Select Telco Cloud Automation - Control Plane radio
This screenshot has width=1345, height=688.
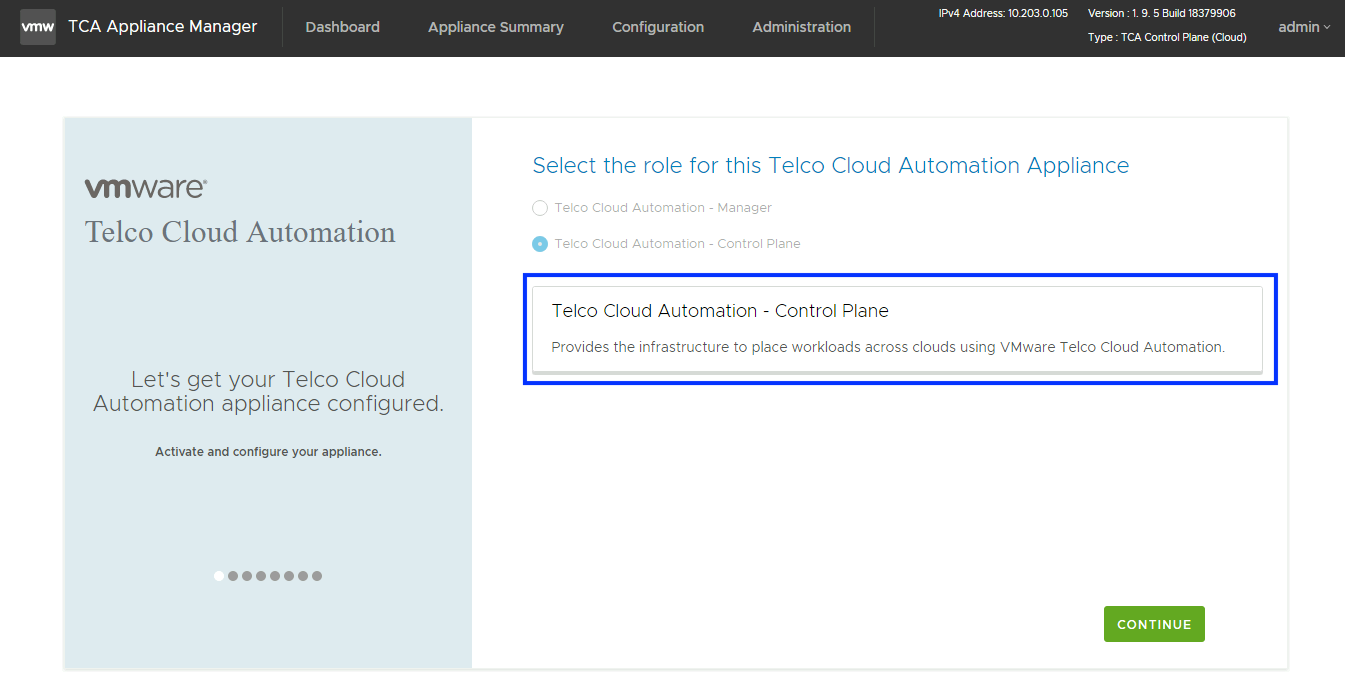click(x=540, y=244)
